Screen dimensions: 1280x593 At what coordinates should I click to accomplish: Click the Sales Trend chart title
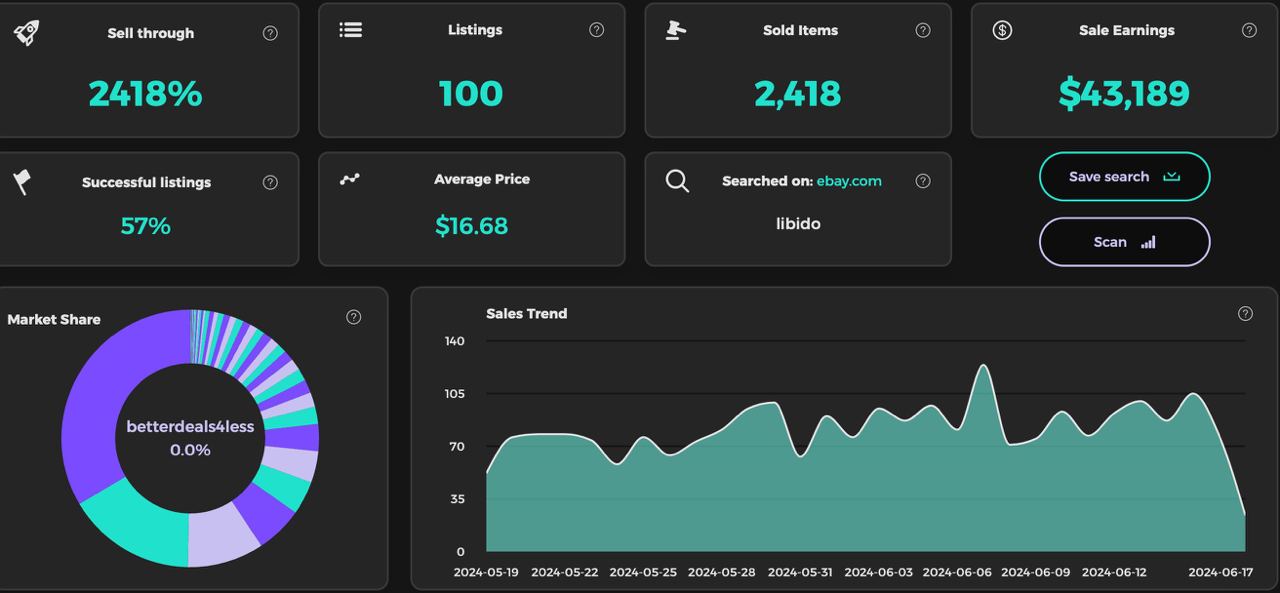click(x=526, y=313)
